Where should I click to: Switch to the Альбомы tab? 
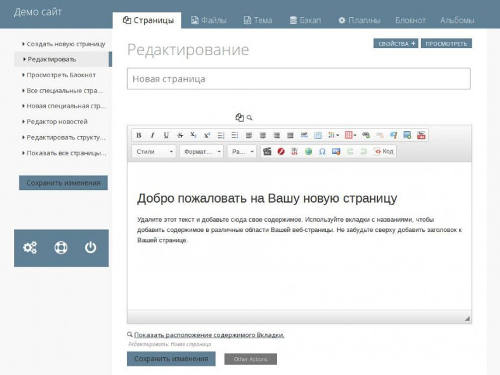457,20
